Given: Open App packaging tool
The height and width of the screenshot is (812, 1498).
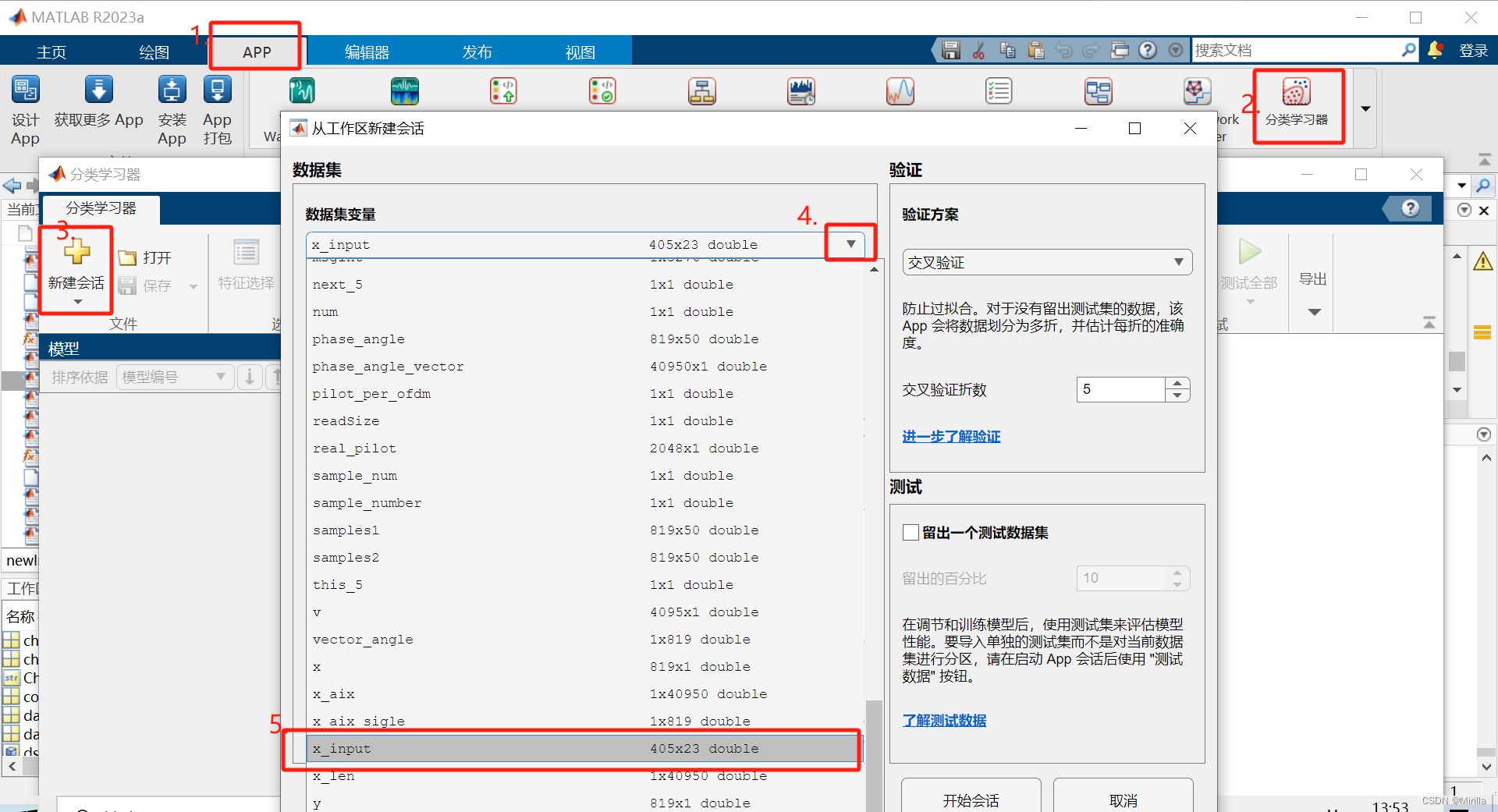Looking at the screenshot, I should (x=217, y=110).
